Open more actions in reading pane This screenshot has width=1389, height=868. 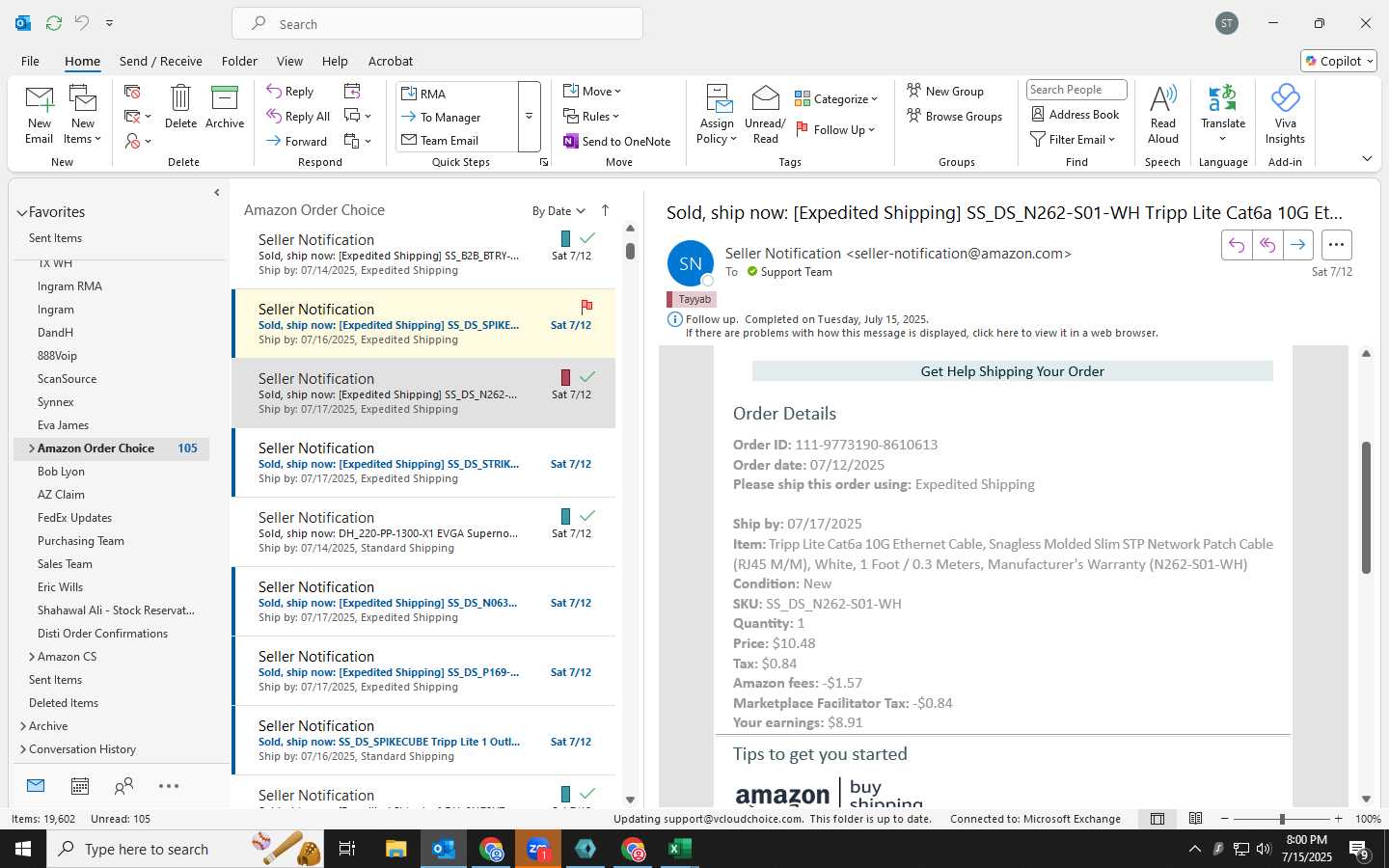[x=1336, y=245]
